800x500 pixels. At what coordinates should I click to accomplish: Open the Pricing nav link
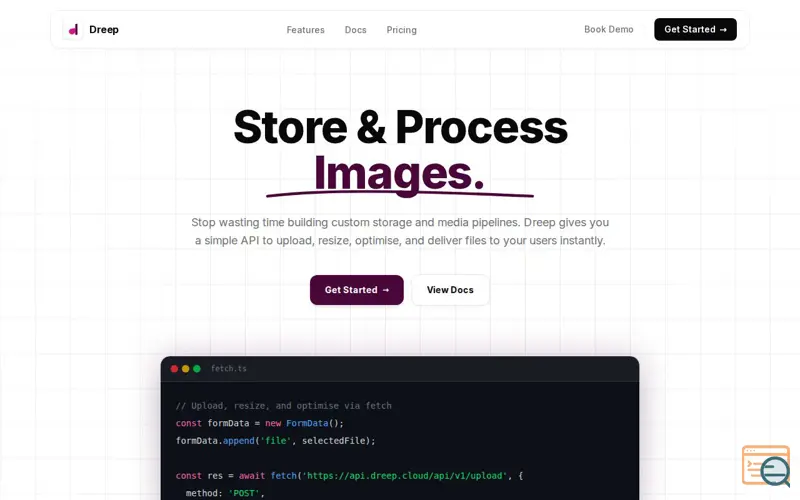point(401,30)
